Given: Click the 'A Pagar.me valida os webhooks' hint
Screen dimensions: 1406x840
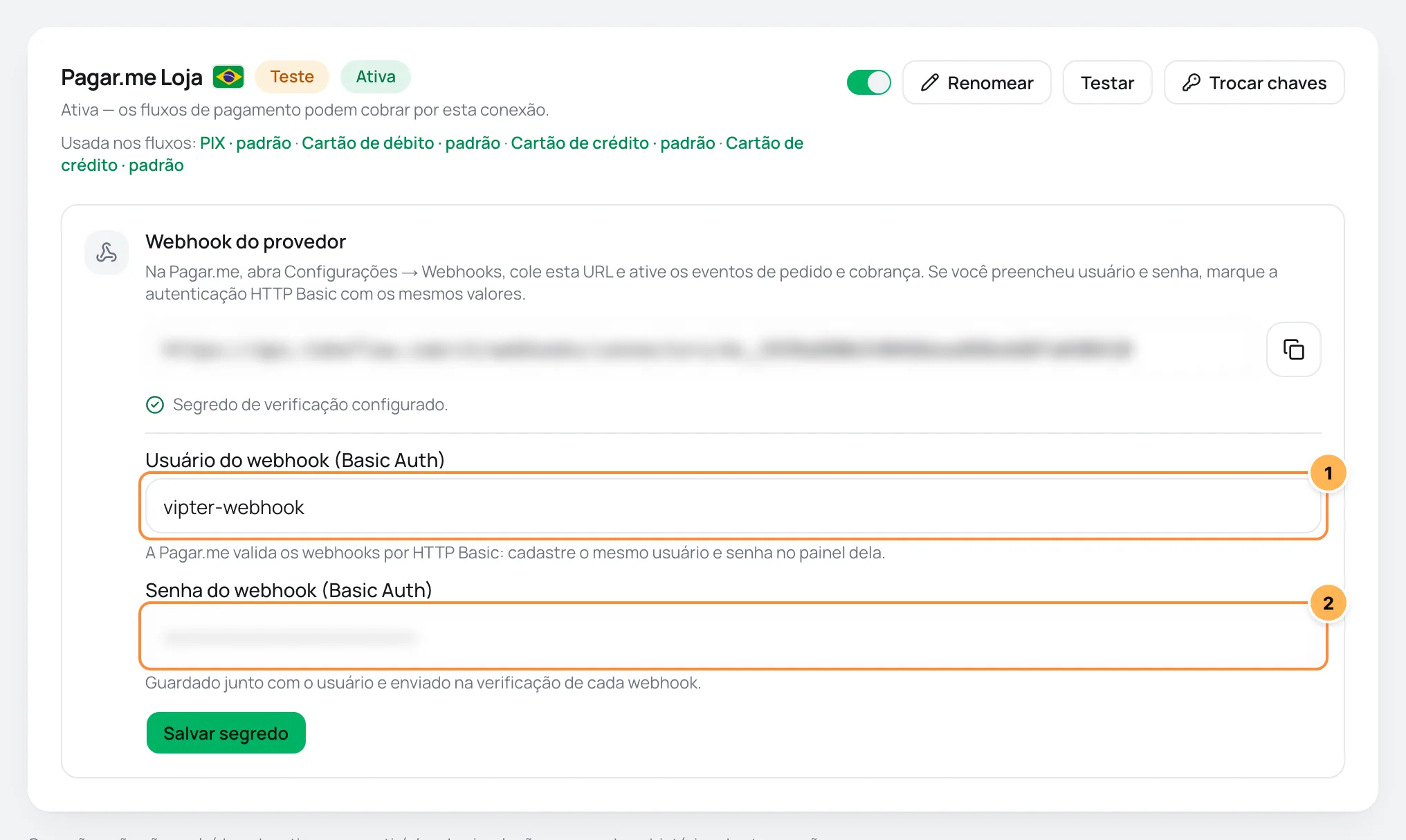Looking at the screenshot, I should click(515, 553).
